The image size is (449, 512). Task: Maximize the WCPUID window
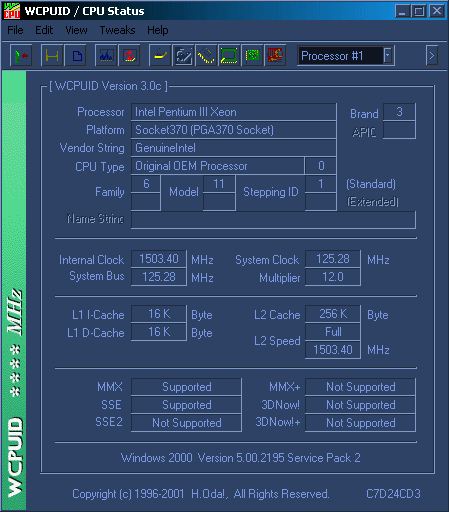419,11
